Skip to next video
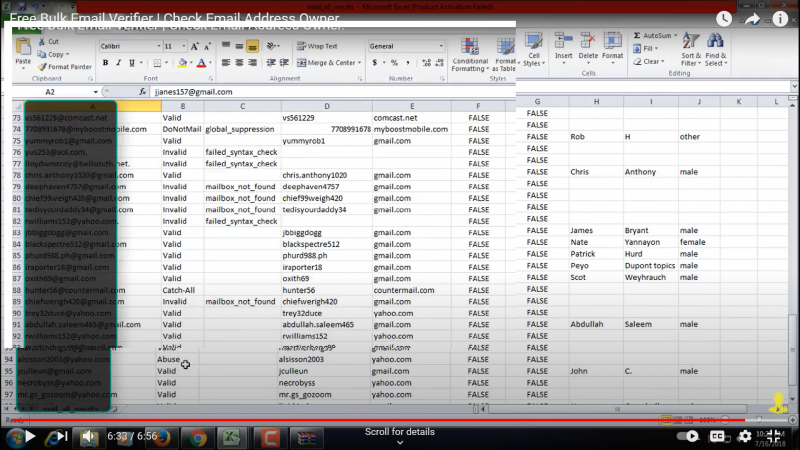 (x=62, y=436)
